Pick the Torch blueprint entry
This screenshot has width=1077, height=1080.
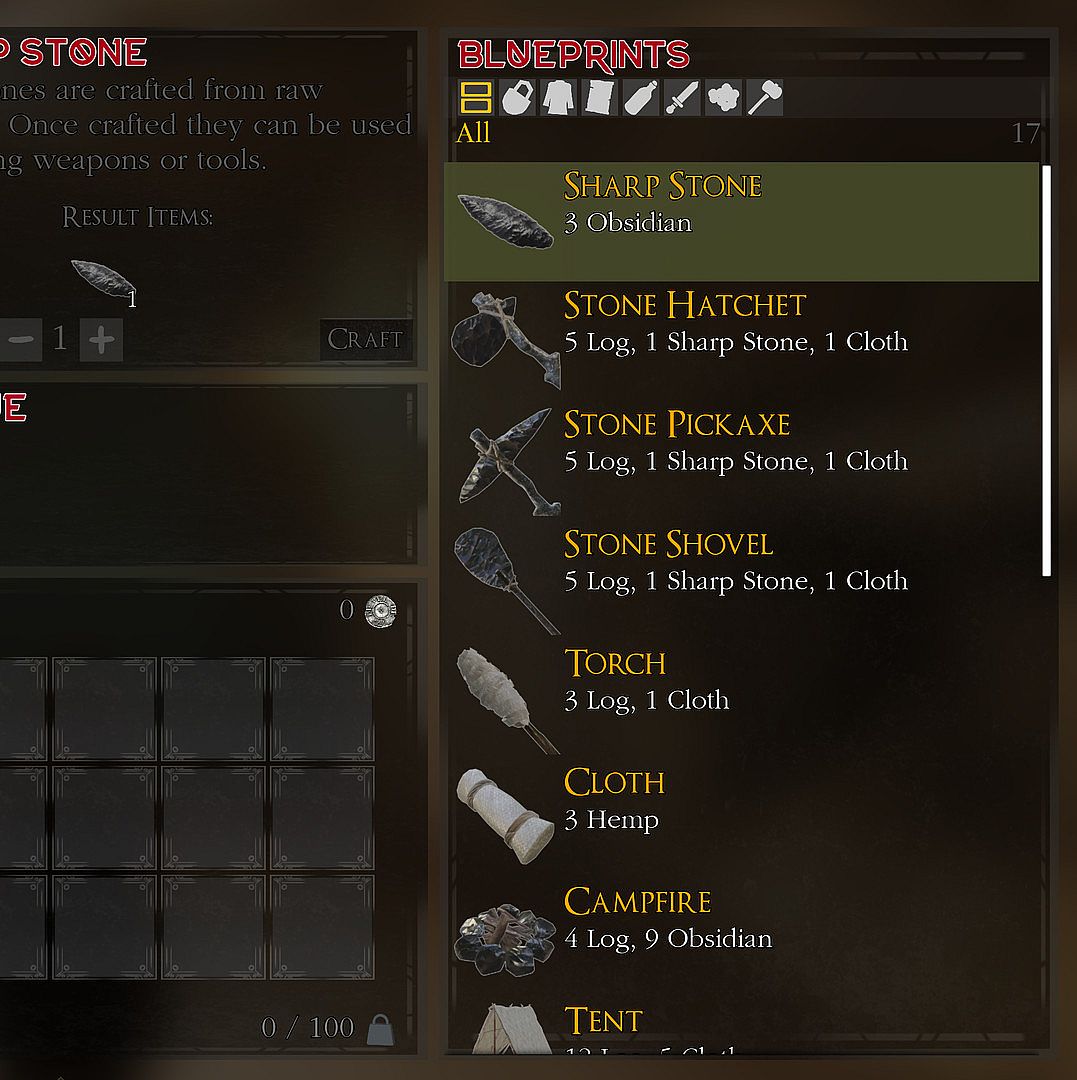point(742,698)
